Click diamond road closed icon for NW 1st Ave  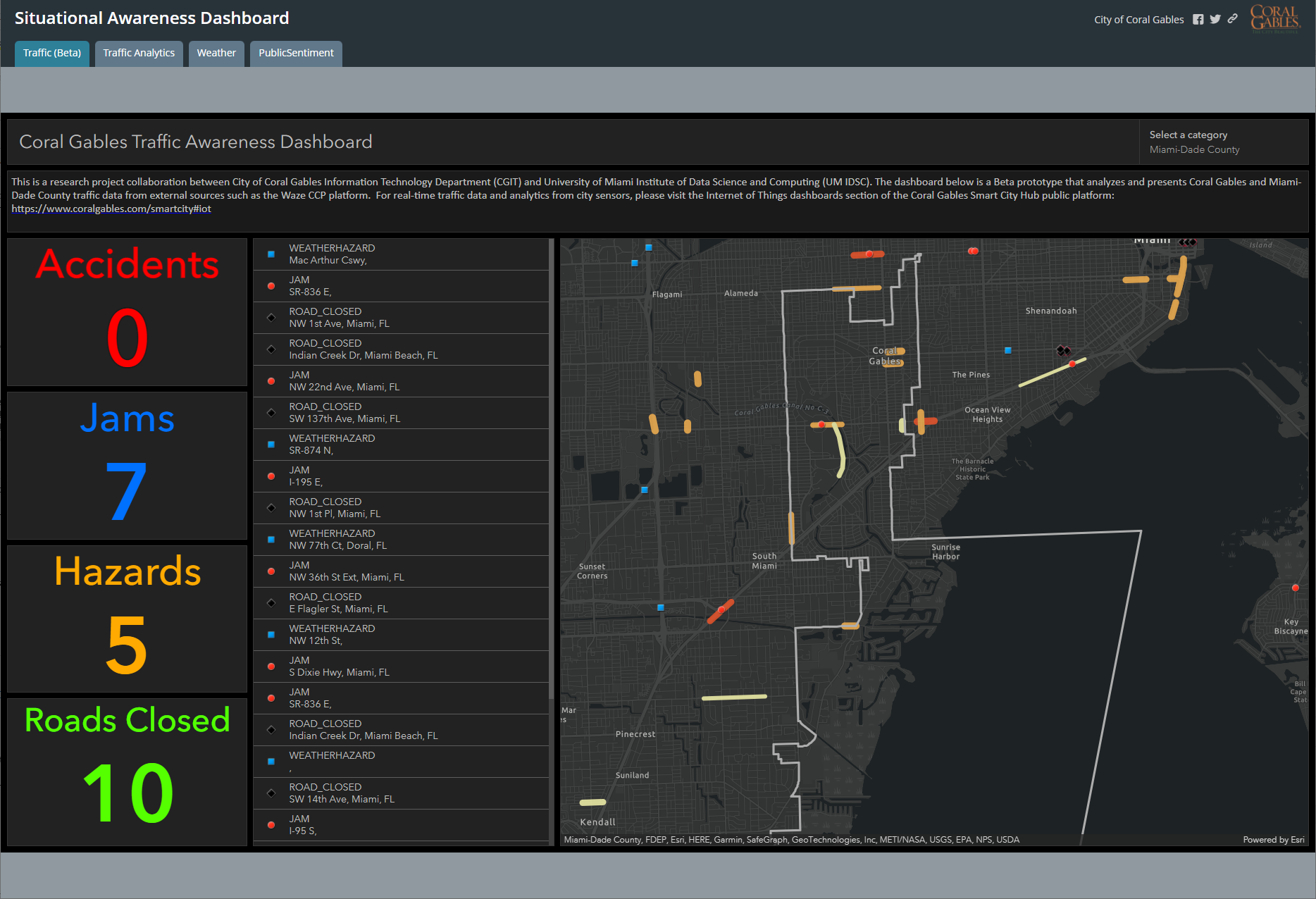point(271,318)
